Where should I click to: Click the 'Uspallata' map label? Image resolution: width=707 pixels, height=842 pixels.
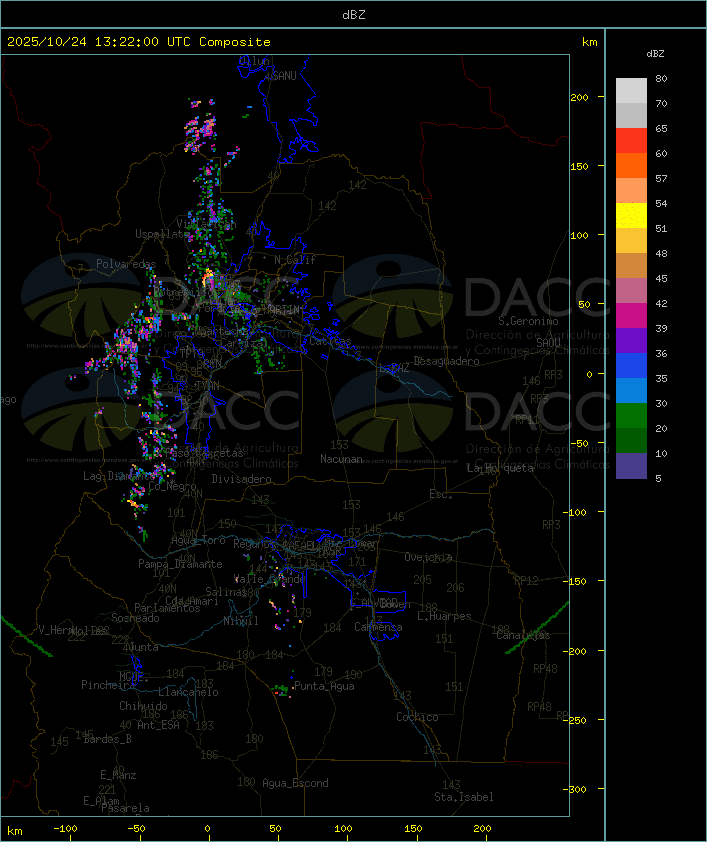pyautogui.click(x=161, y=234)
